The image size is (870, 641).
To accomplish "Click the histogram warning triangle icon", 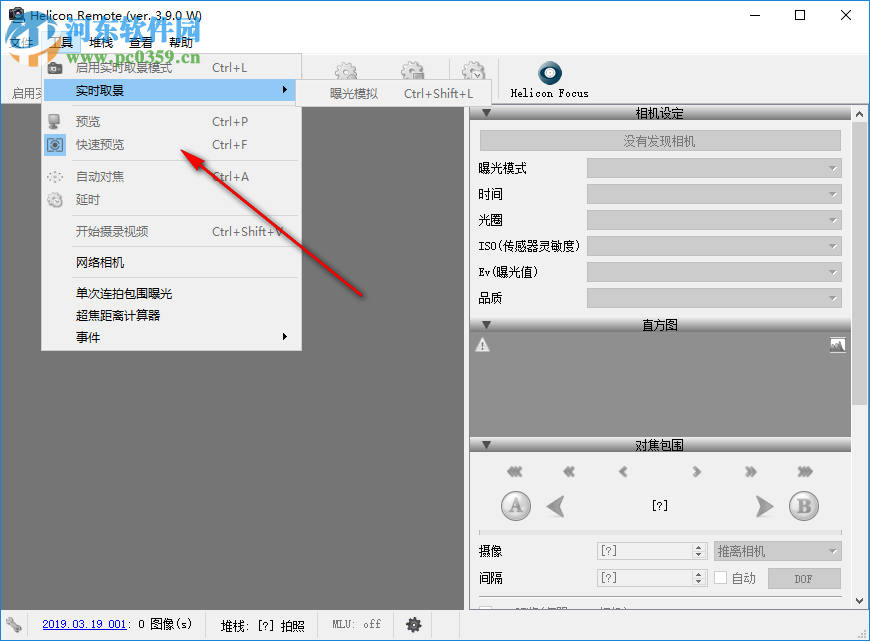I will pyautogui.click(x=482, y=344).
